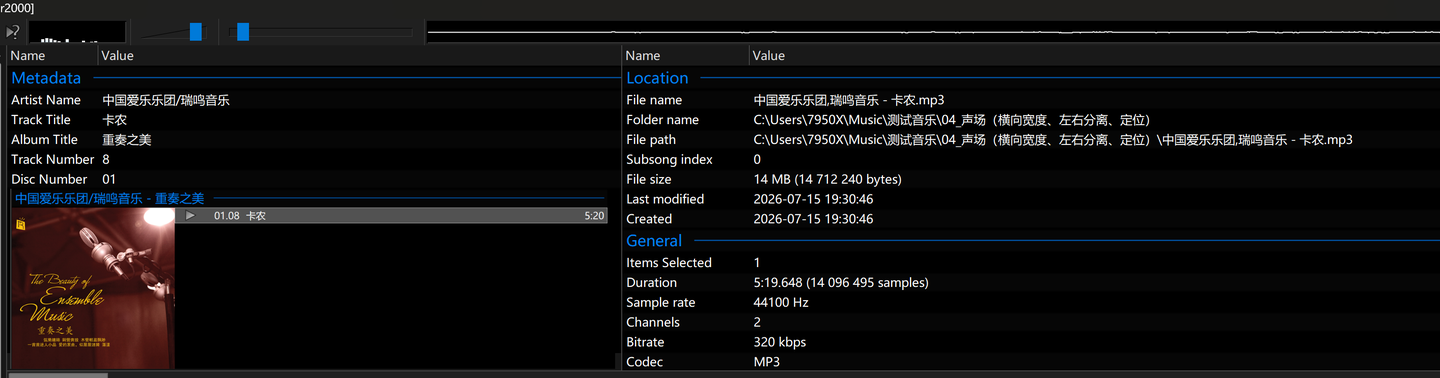Select the File size label
Image resolution: width=1440 pixels, height=378 pixels.
tap(649, 179)
